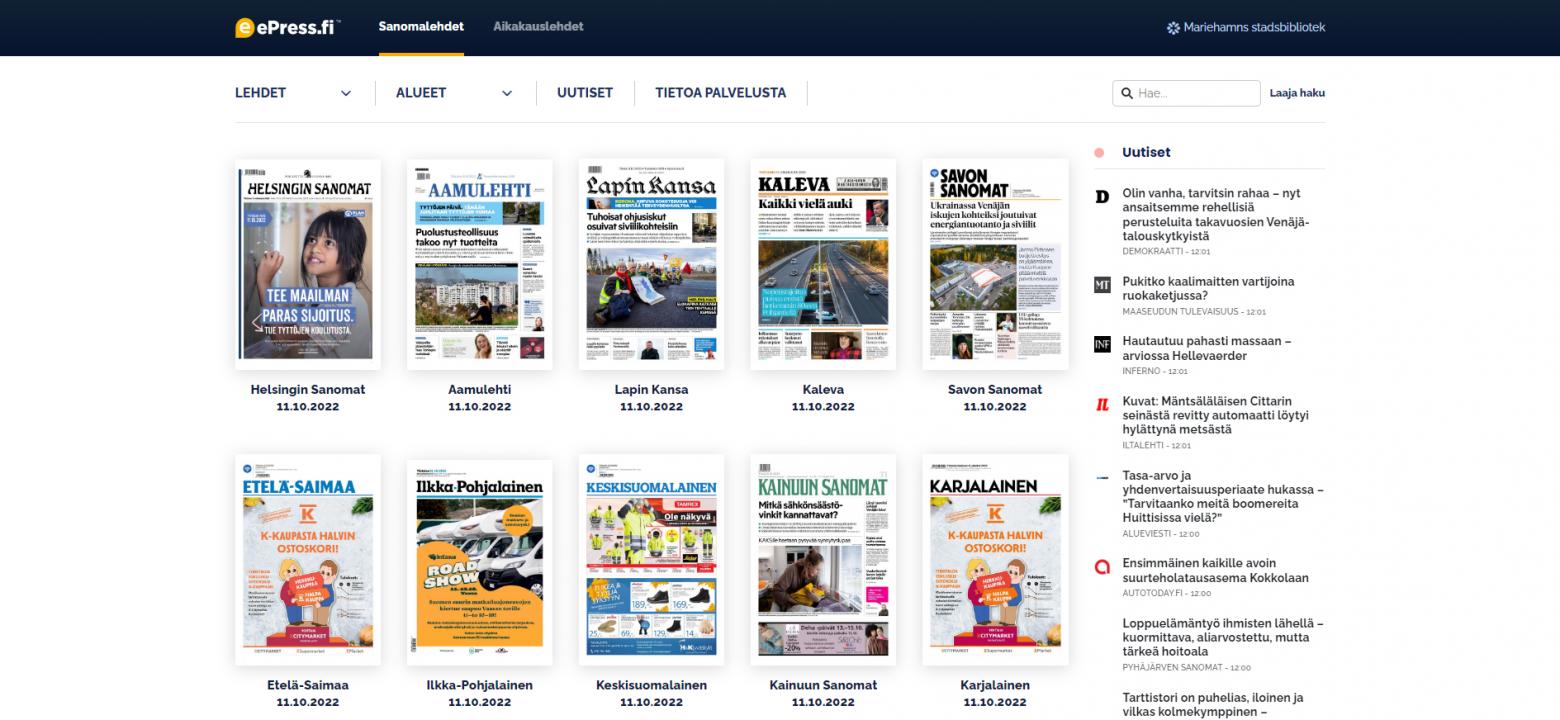
Task: Click the Kaleva title text
Action: pyautogui.click(x=823, y=390)
